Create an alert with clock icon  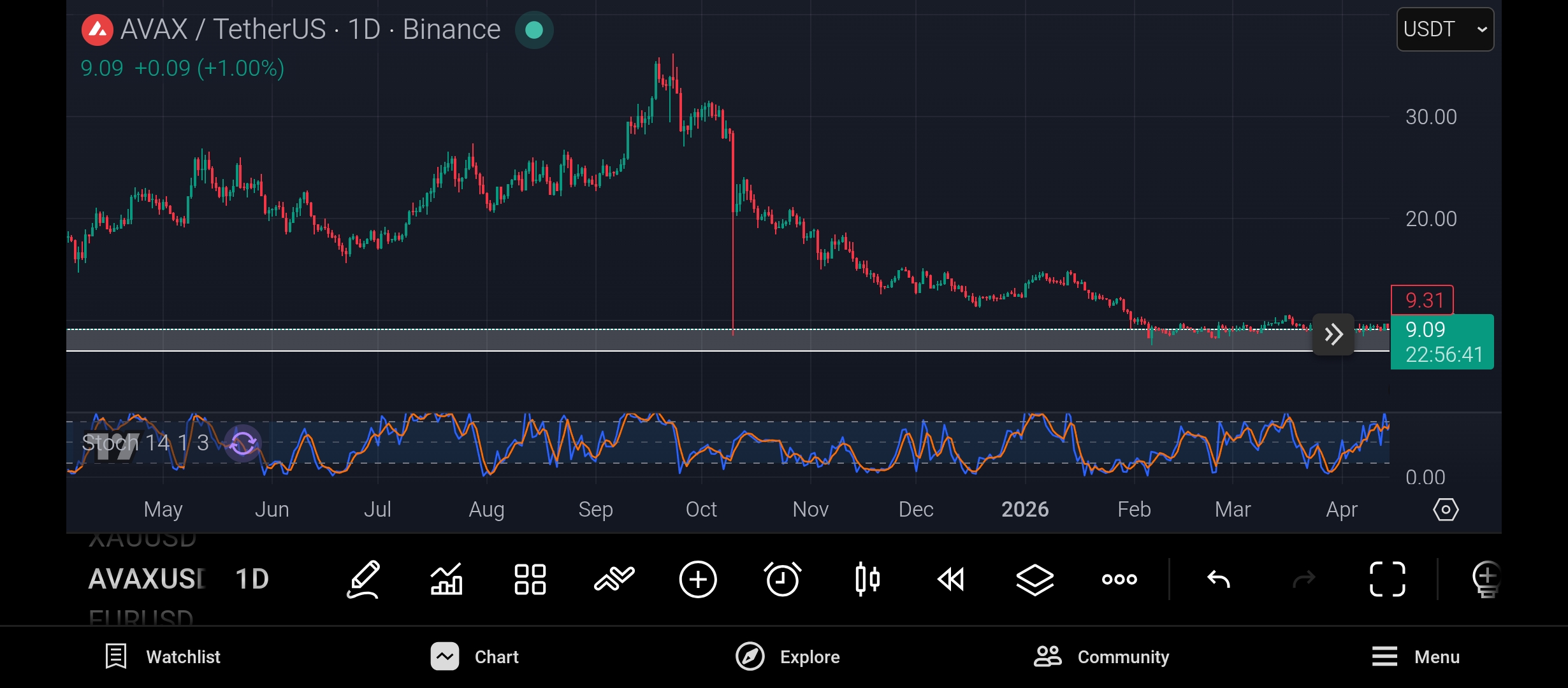tap(782, 579)
